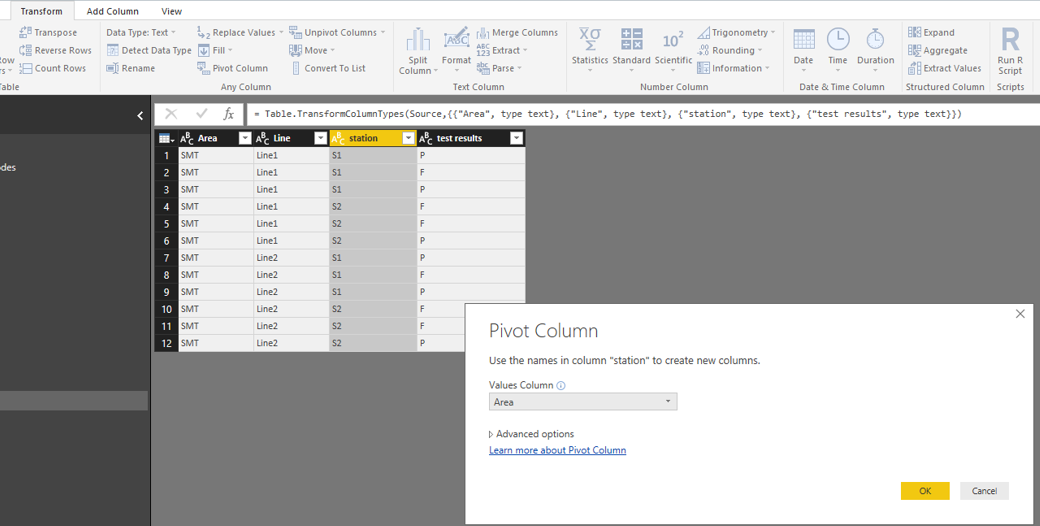The width and height of the screenshot is (1040, 526).
Task: Click the Run R Script icon
Action: pos(1010,39)
